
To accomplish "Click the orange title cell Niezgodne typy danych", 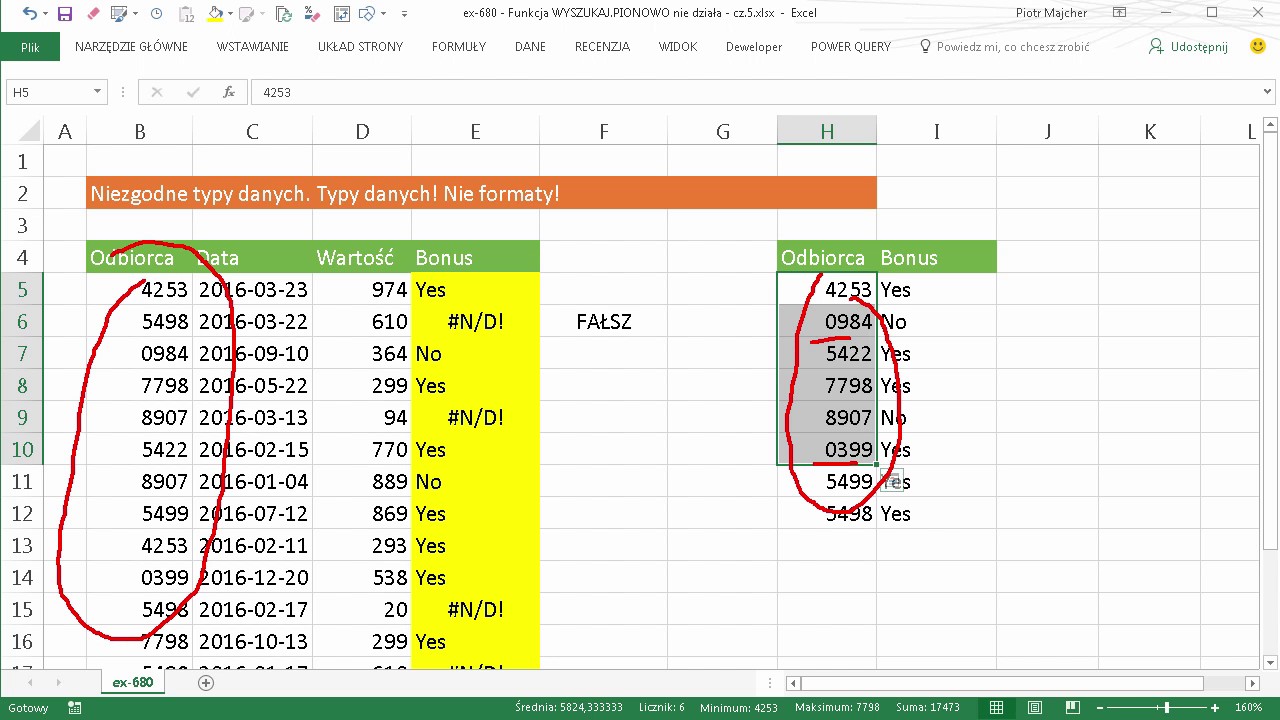I will coord(481,193).
